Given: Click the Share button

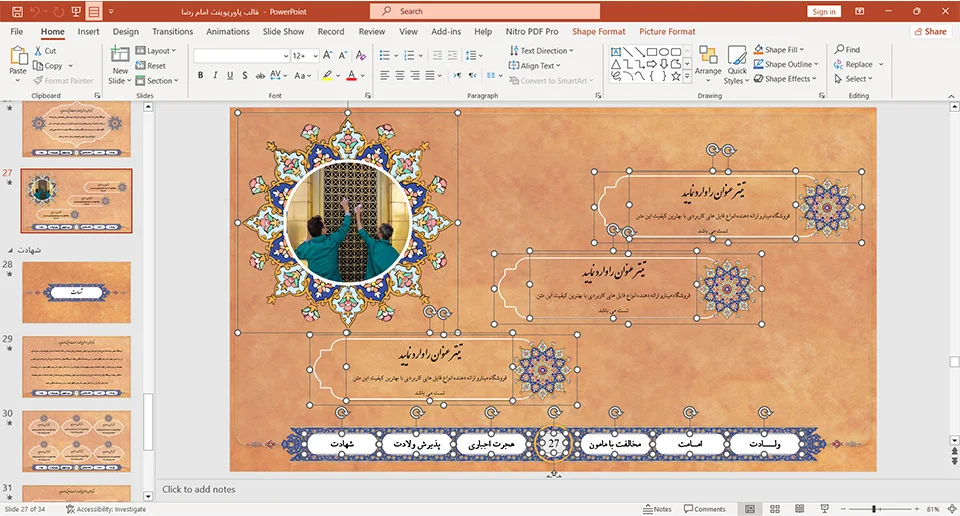Looking at the screenshot, I should pyautogui.click(x=931, y=31).
